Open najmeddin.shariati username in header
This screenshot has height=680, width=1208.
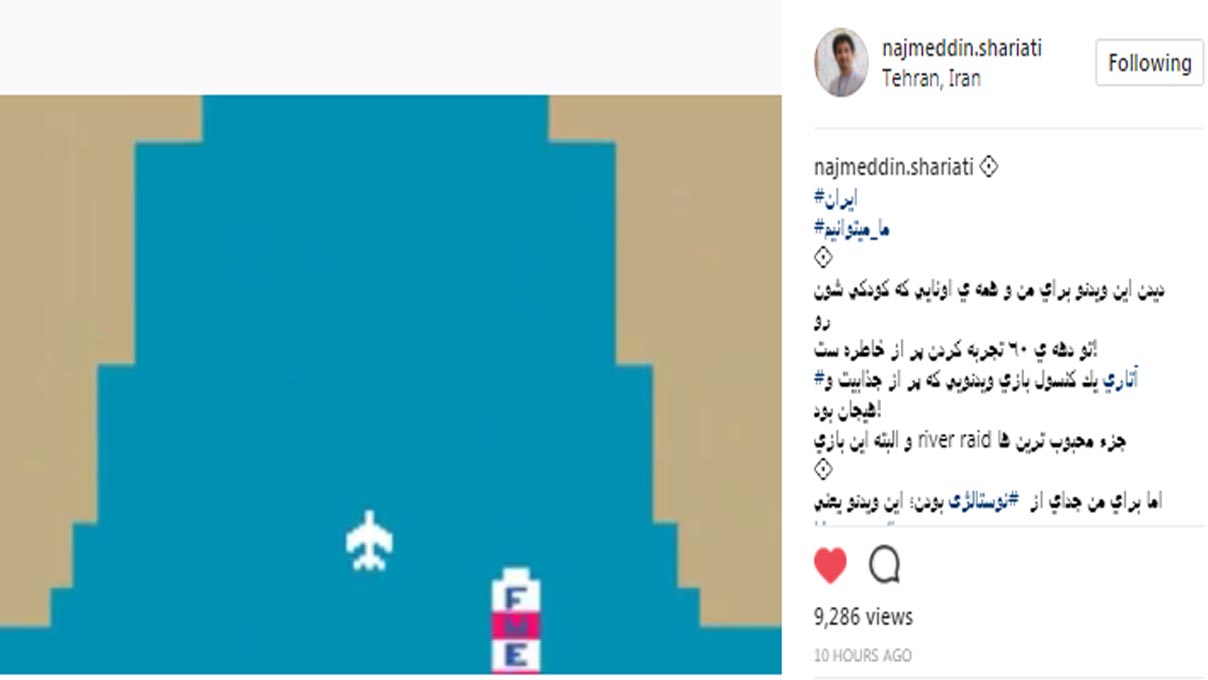[962, 48]
